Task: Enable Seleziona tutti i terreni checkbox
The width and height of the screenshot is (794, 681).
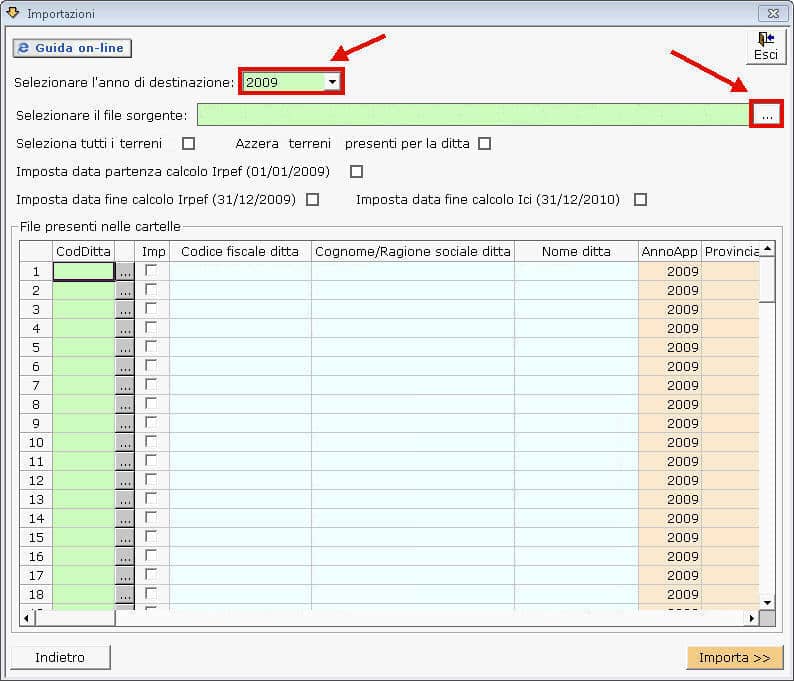Action: [188, 143]
